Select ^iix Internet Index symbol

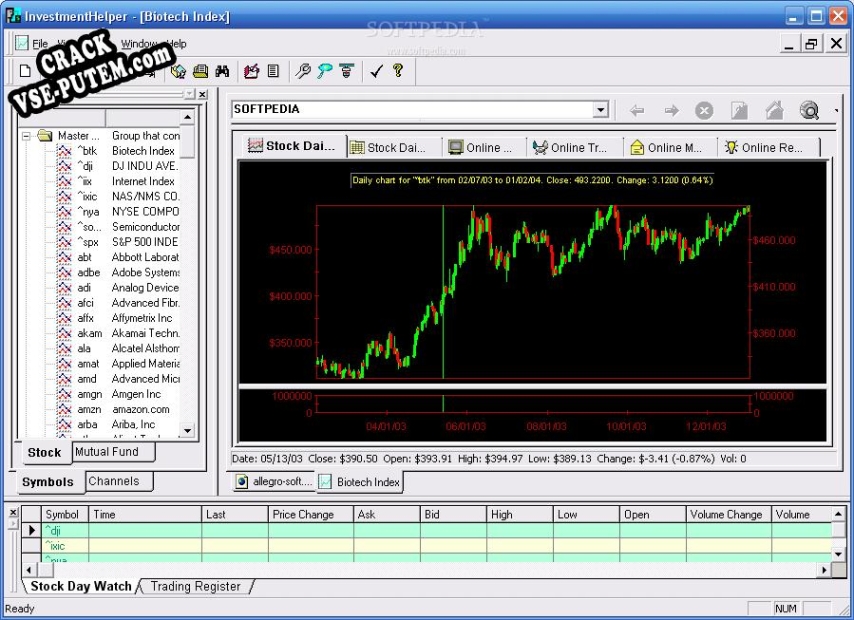[117, 181]
